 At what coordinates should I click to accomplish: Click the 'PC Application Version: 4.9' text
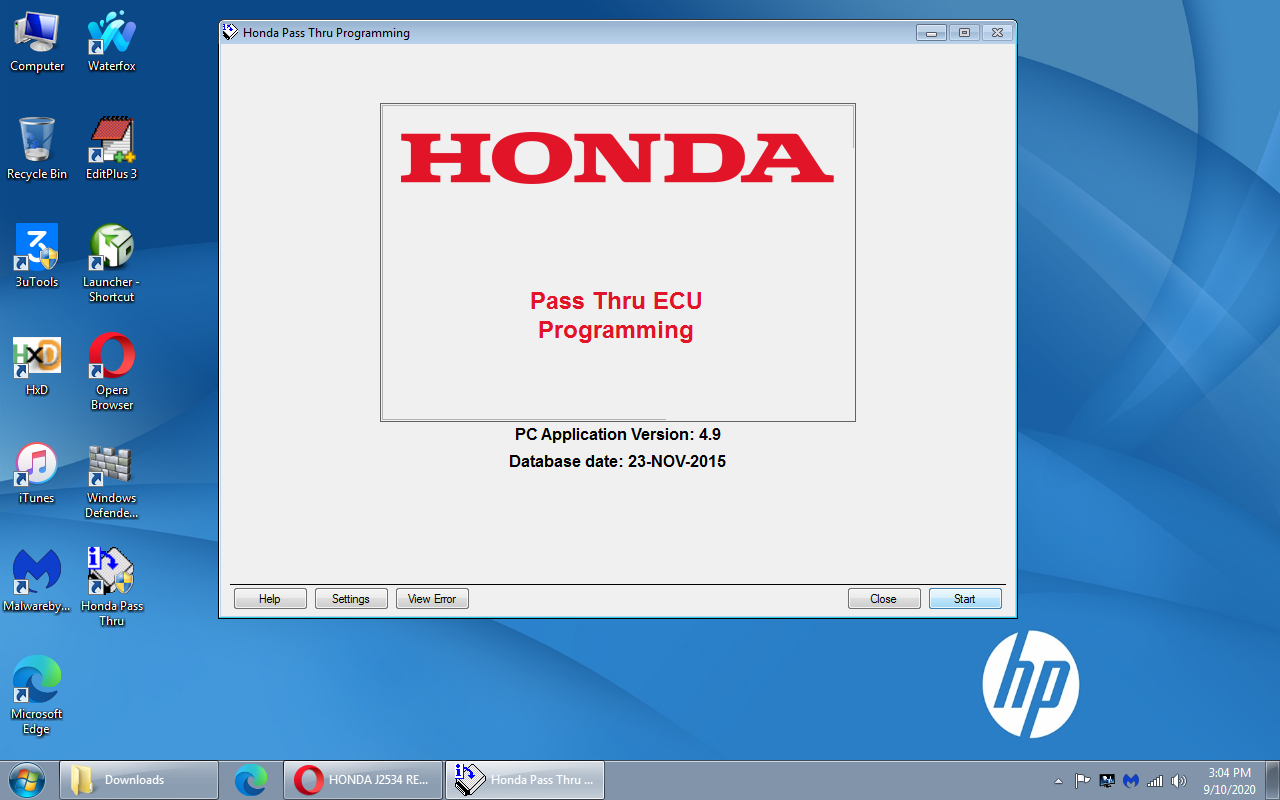[618, 434]
